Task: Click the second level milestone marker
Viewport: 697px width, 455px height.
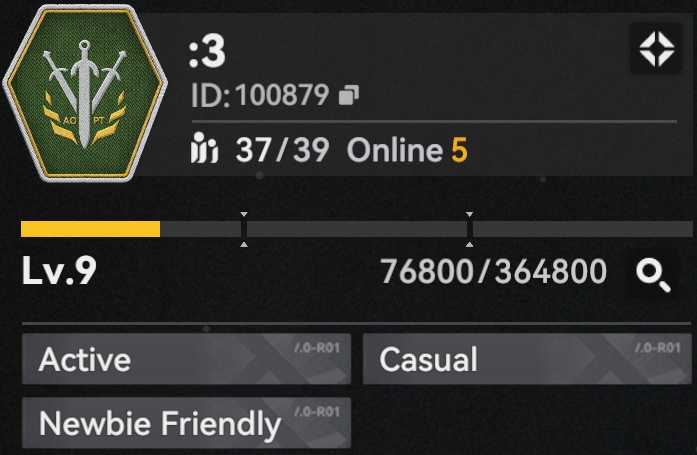Action: [x=469, y=229]
